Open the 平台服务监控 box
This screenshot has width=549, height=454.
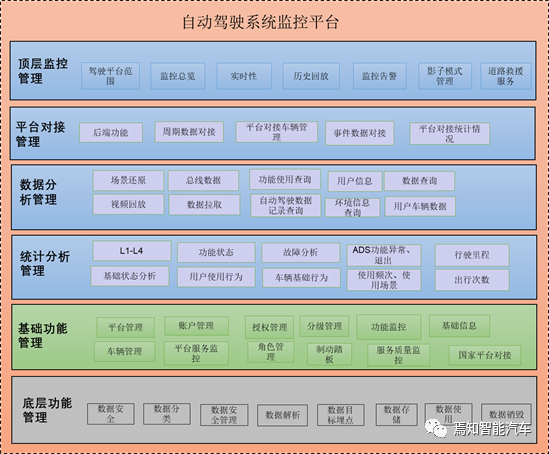click(196, 353)
